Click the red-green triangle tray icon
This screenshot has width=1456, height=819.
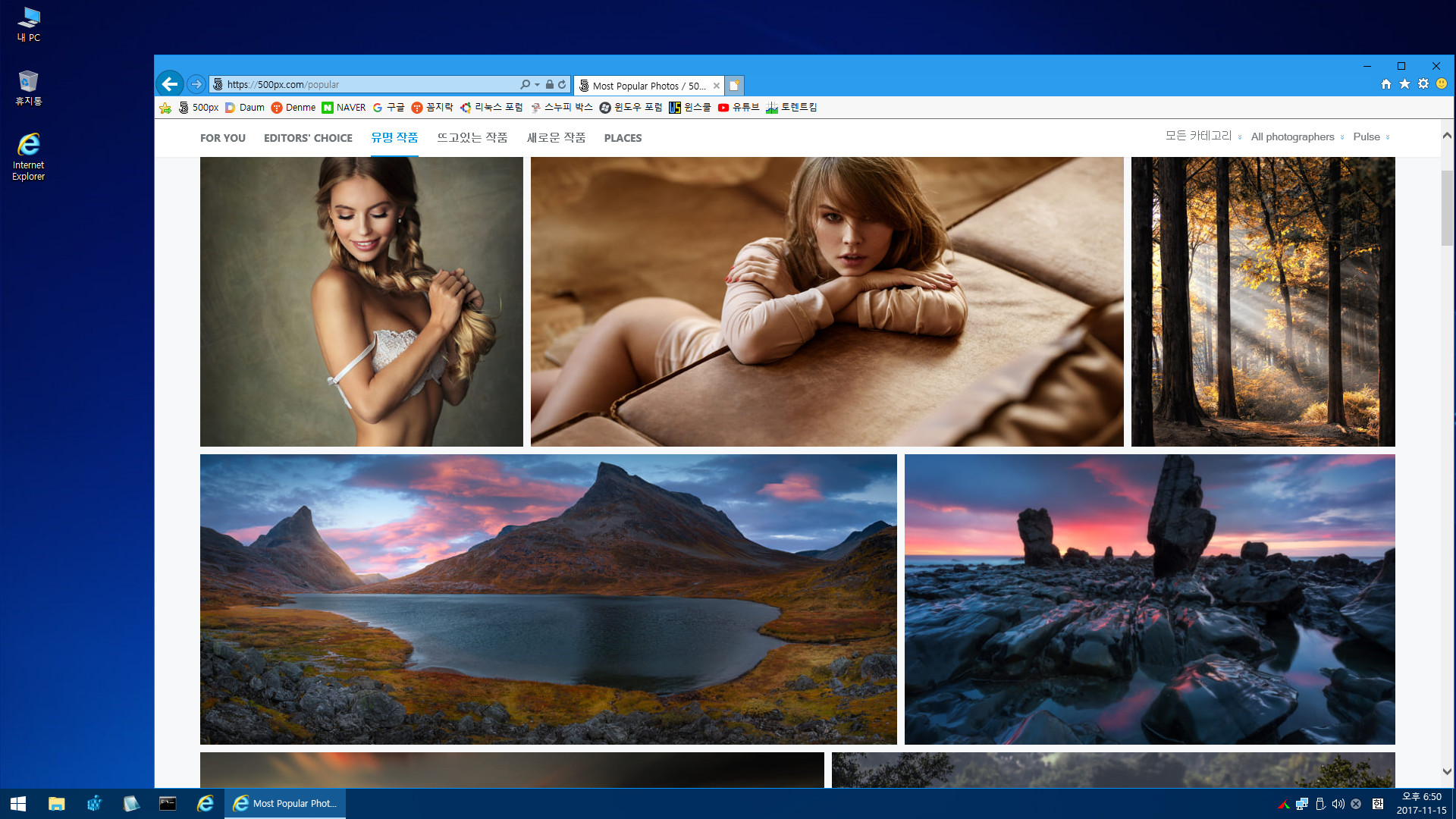pos(1284,804)
